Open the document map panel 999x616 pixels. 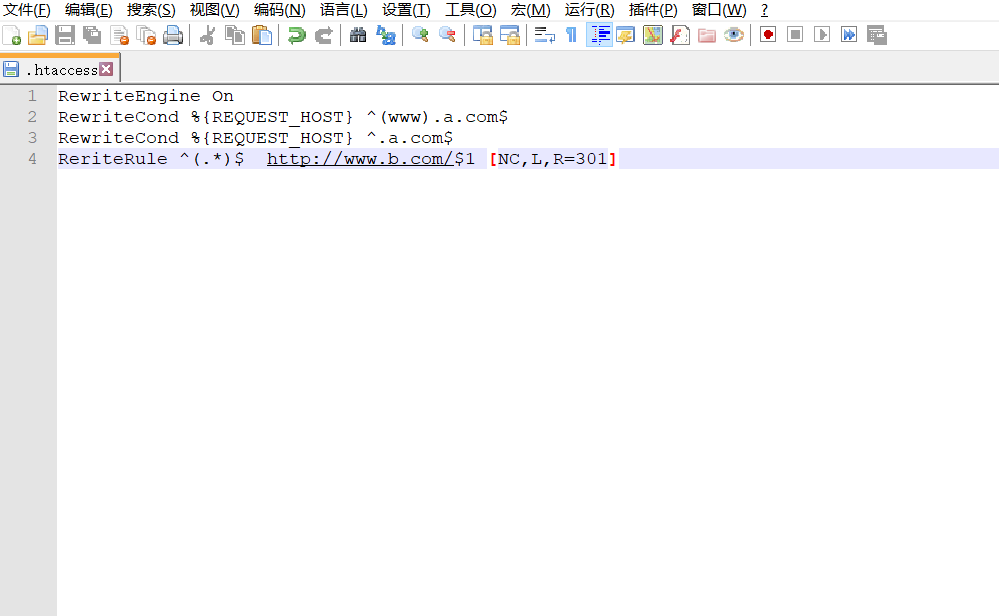tap(652, 35)
